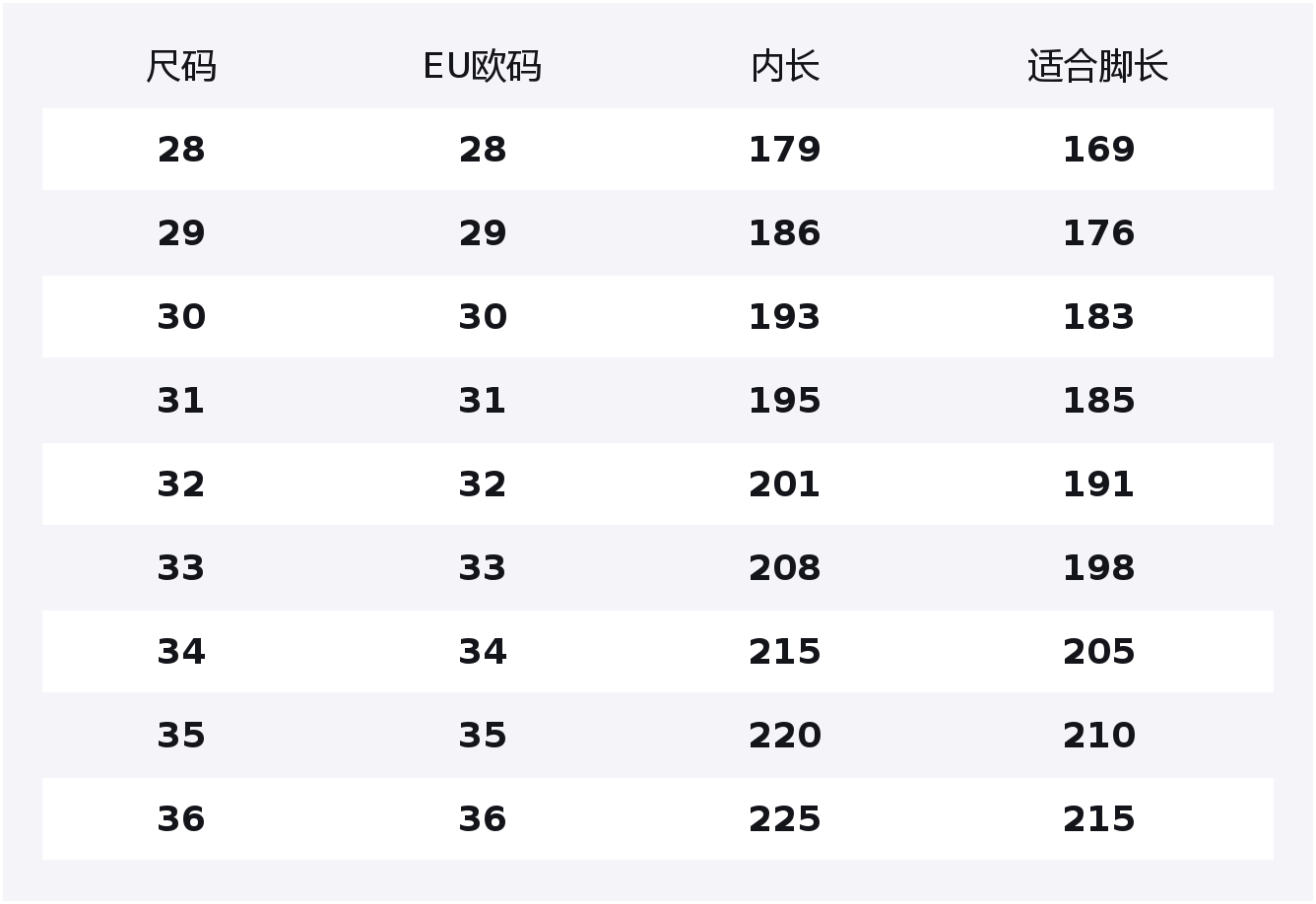Select the 内长 column header
This screenshot has width=1316, height=904.
click(784, 67)
